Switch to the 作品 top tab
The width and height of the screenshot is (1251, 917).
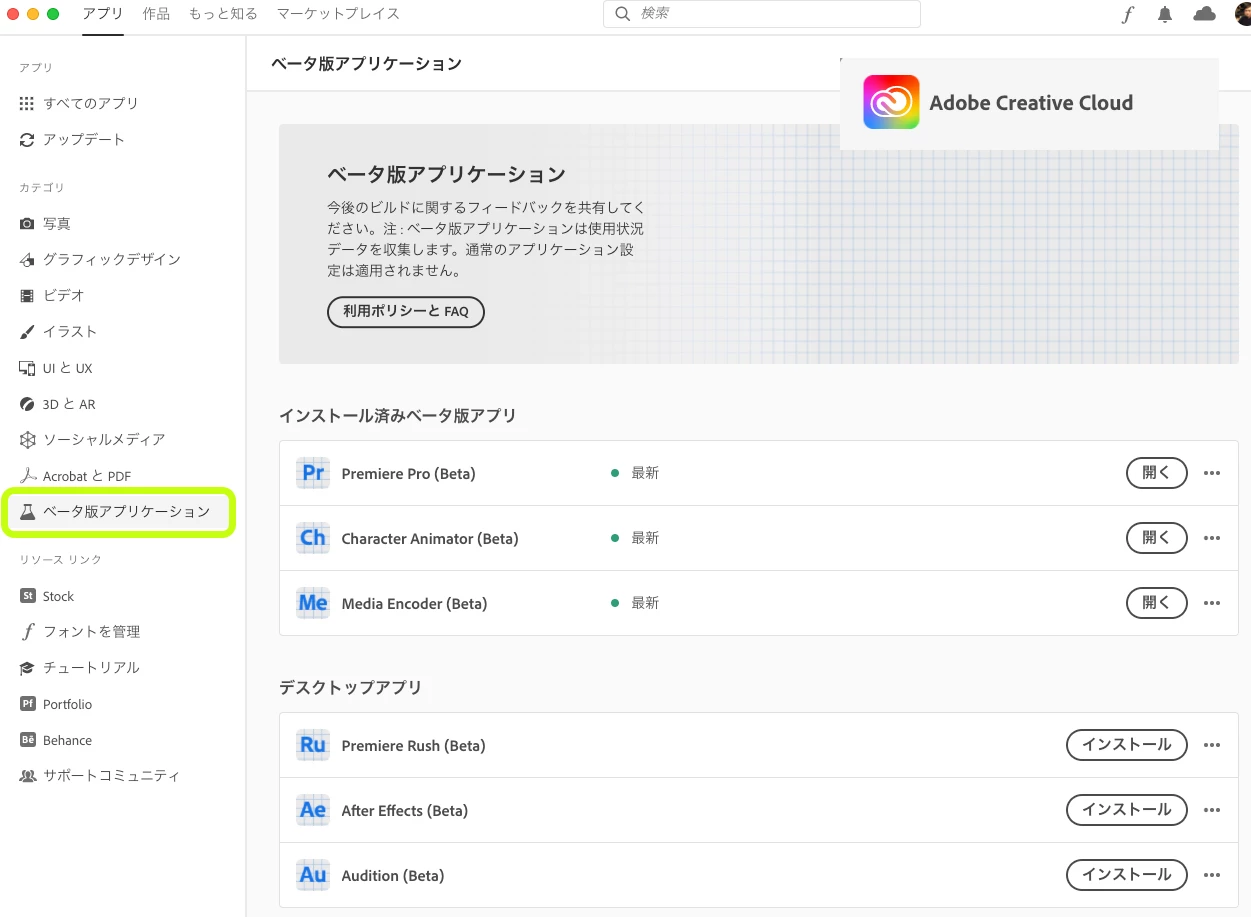click(x=156, y=14)
